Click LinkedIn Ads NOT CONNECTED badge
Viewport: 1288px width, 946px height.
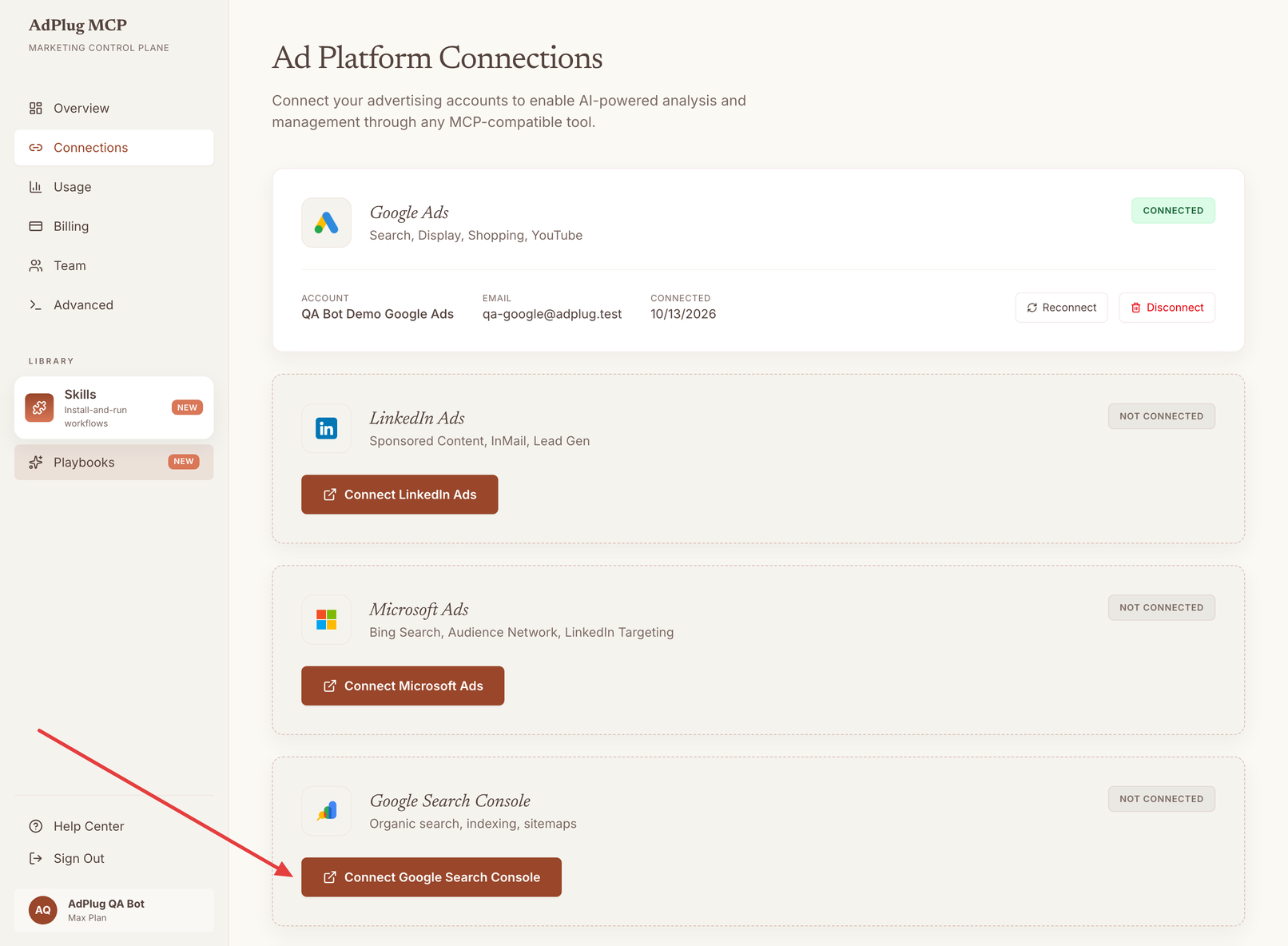coord(1161,416)
